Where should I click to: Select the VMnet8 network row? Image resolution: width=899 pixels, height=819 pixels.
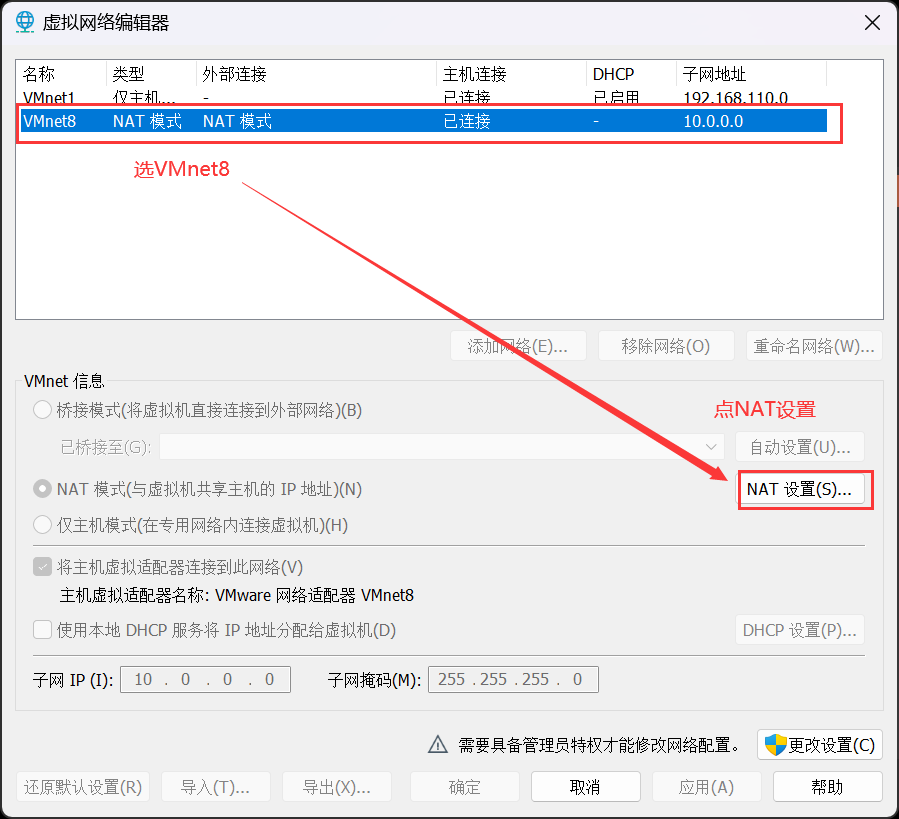pyautogui.click(x=423, y=121)
